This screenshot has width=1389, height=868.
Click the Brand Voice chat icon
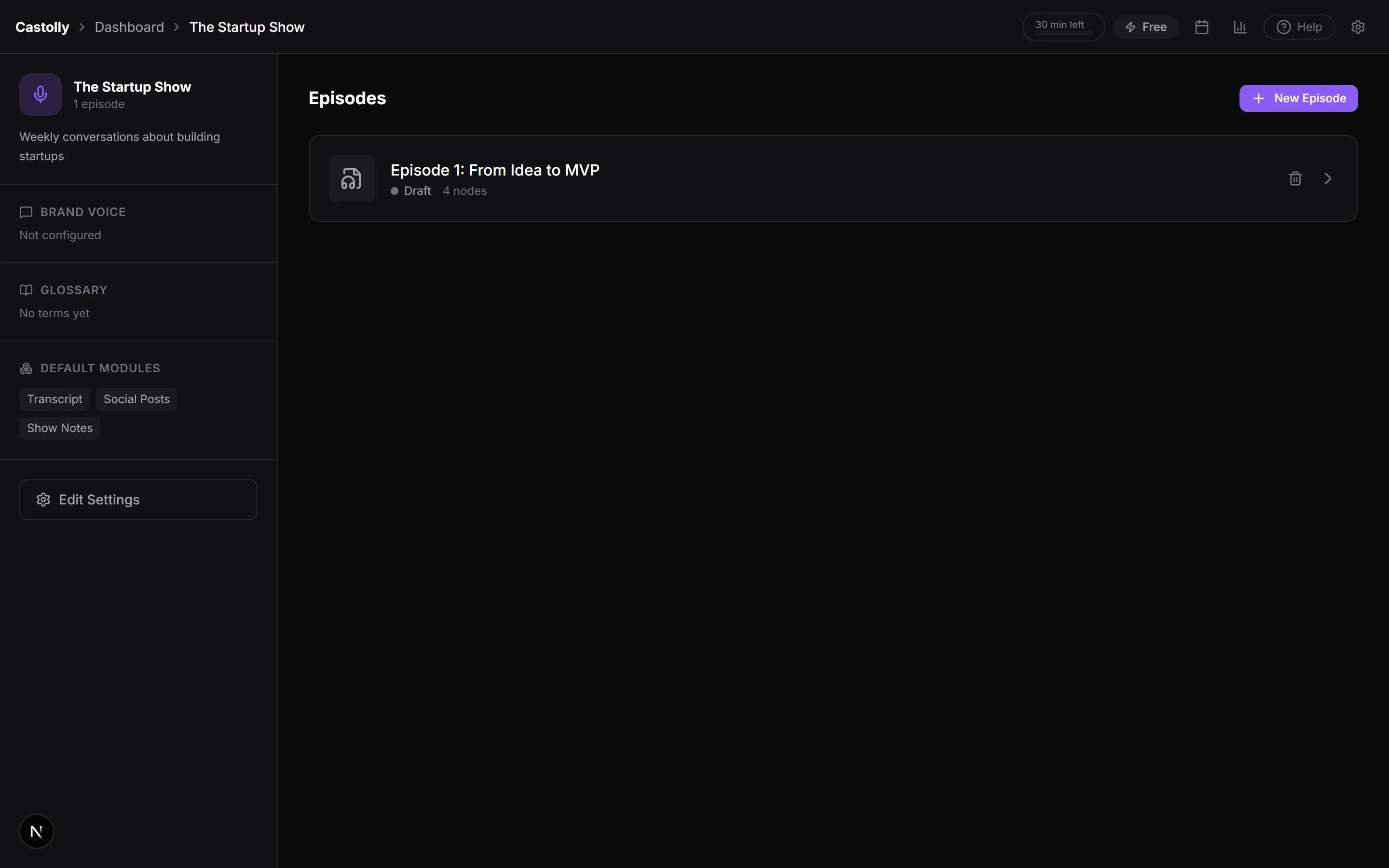tap(26, 212)
